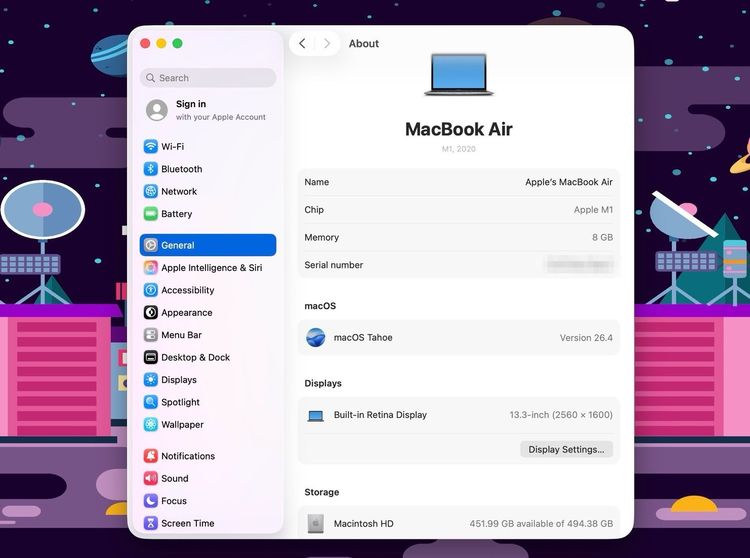Click the 8 GB memory value
Image resolution: width=750 pixels, height=558 pixels.
pyautogui.click(x=602, y=238)
